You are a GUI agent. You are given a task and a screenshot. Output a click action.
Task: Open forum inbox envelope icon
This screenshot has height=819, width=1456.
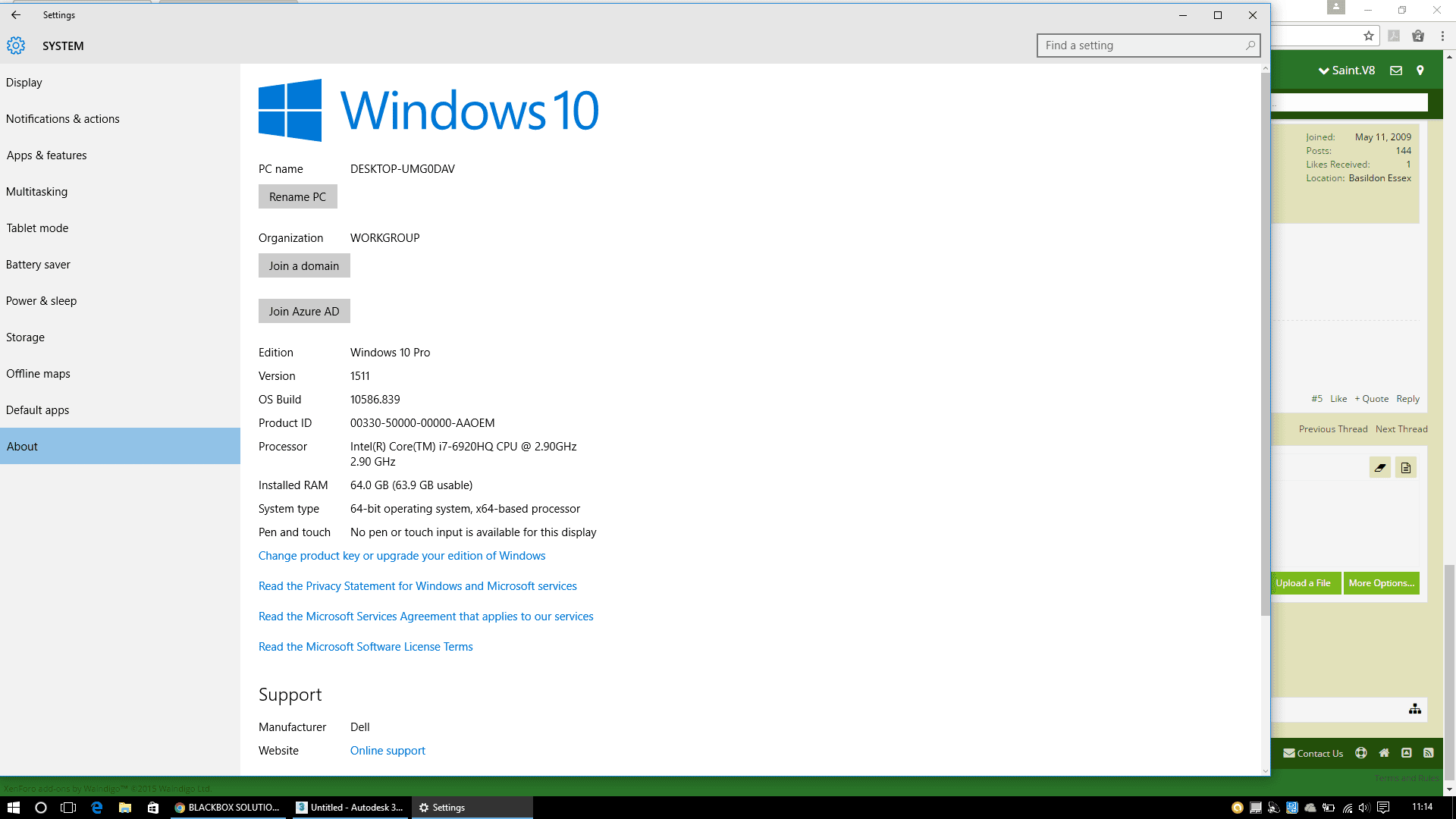(x=1396, y=71)
